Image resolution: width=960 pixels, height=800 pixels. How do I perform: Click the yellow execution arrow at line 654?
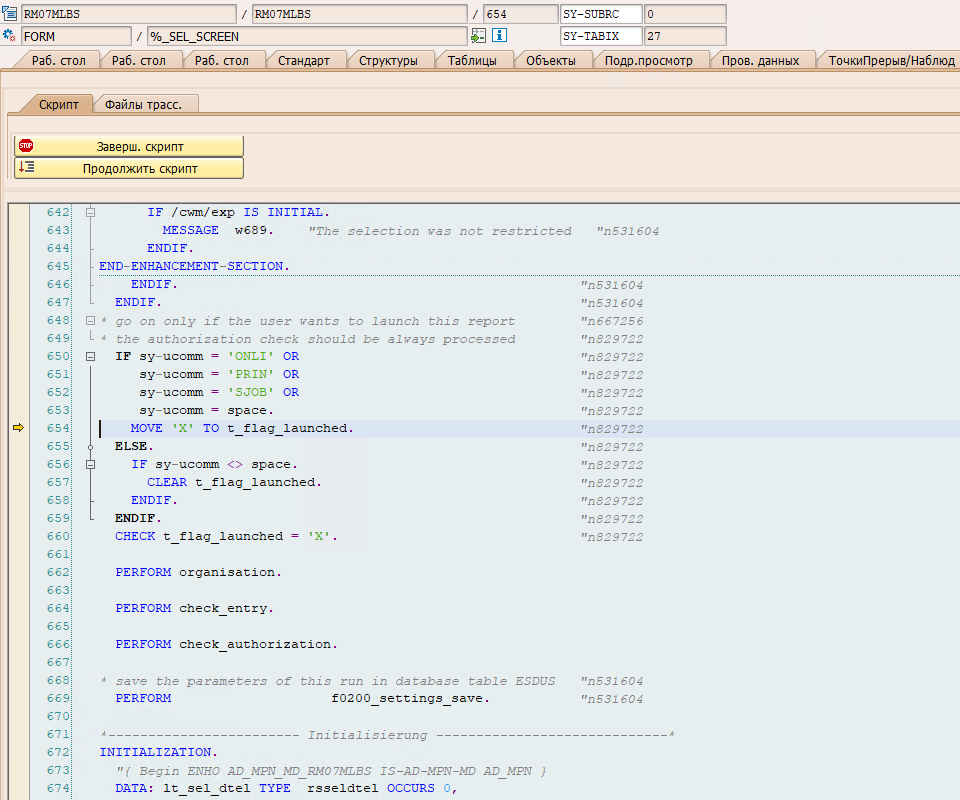click(x=18, y=428)
